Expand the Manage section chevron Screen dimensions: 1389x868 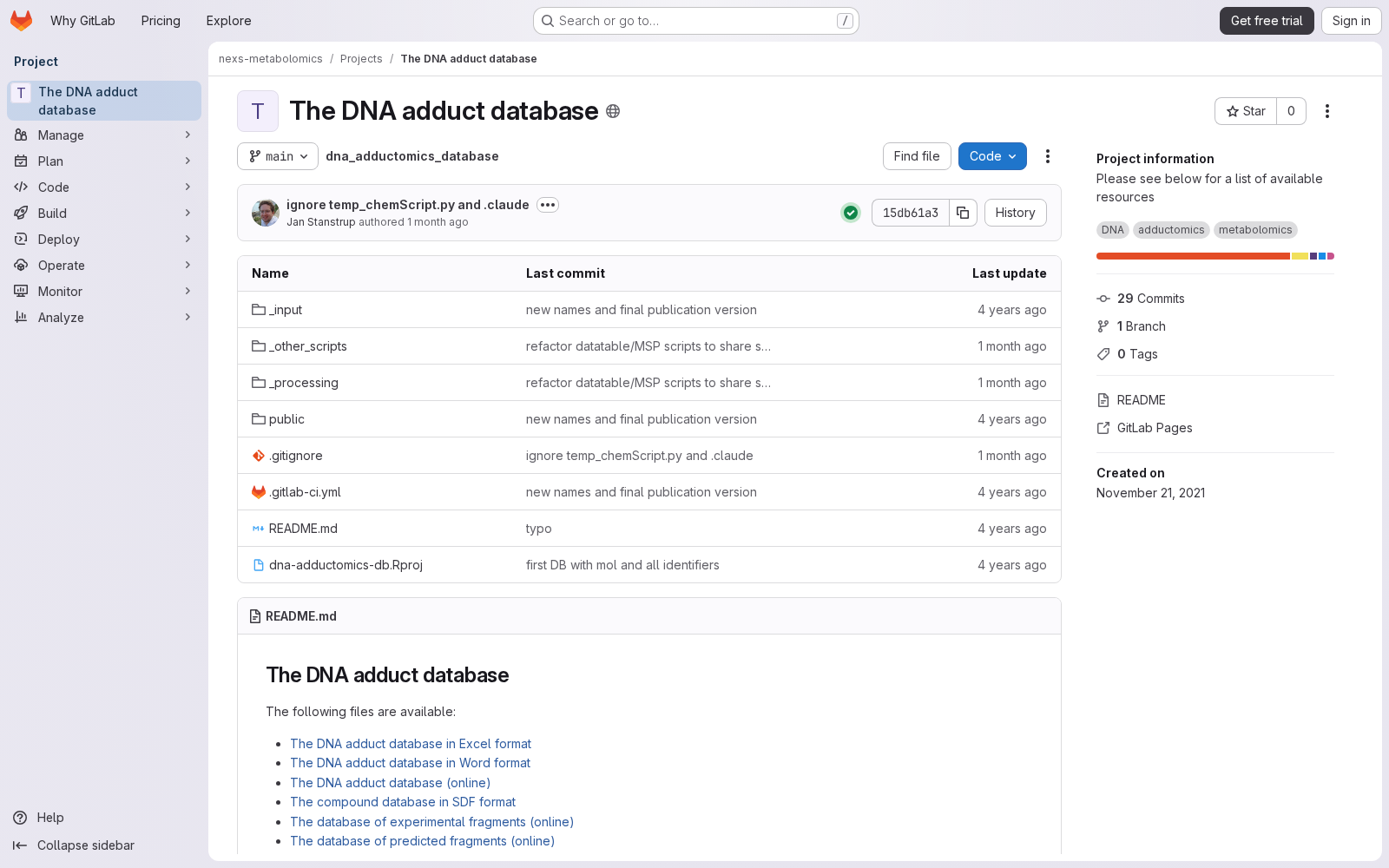point(188,135)
